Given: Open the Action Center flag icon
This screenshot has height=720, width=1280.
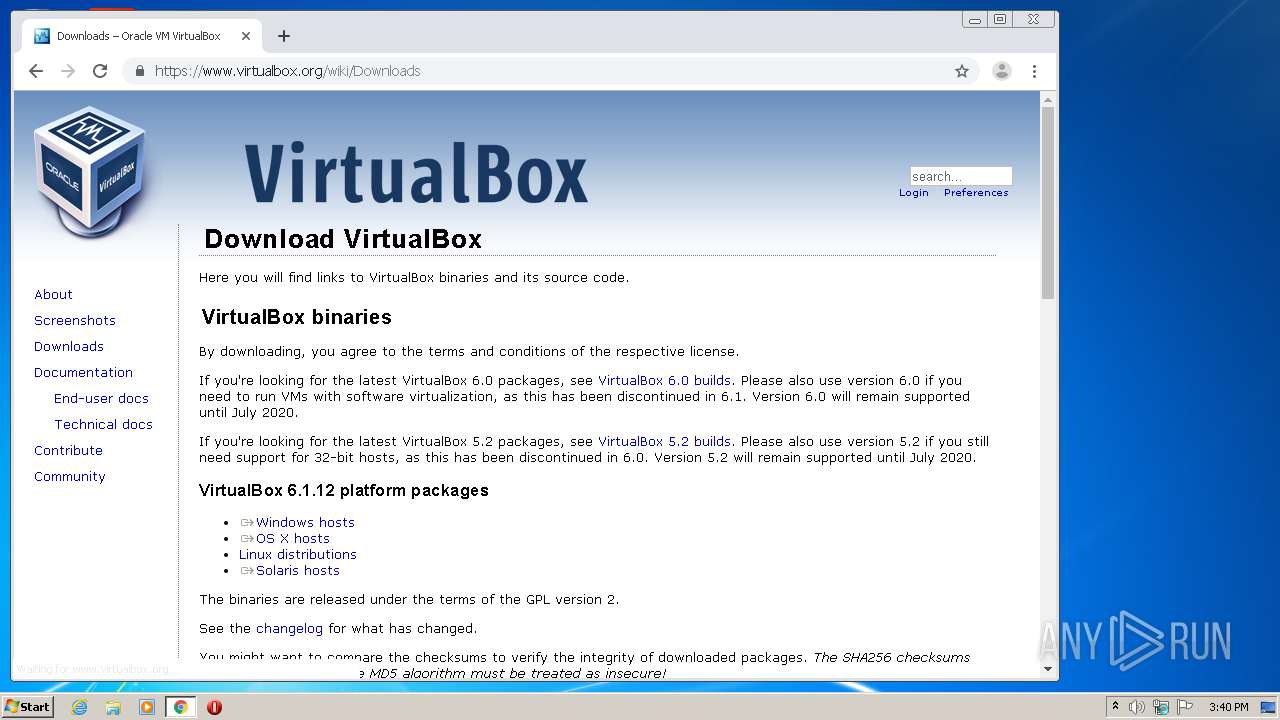Looking at the screenshot, I should click(x=1185, y=707).
